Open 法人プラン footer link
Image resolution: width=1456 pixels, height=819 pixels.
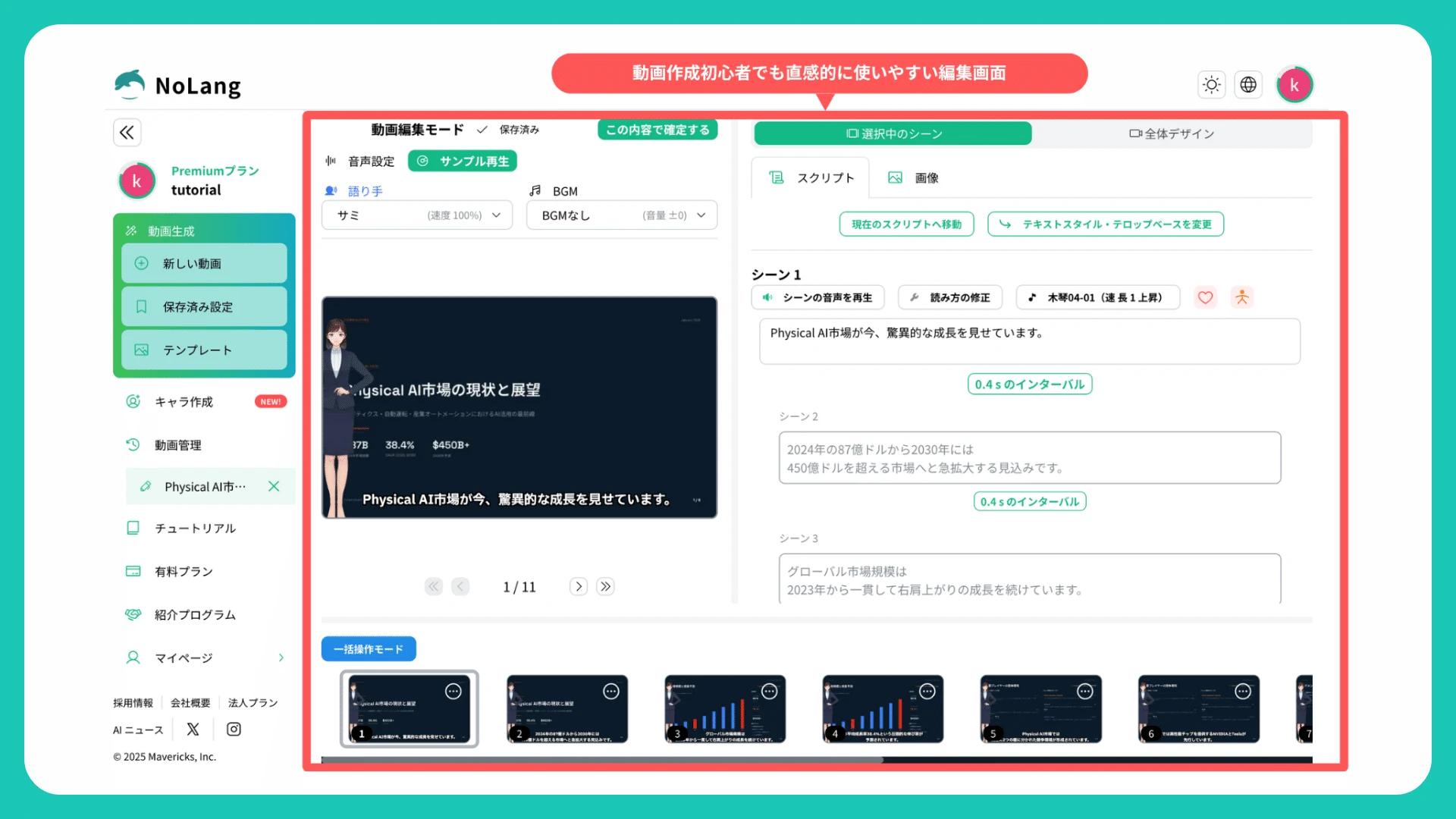253,703
